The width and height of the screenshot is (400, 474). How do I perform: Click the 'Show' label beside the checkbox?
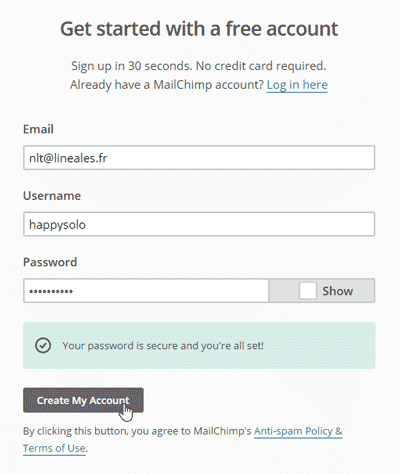pyautogui.click(x=337, y=291)
